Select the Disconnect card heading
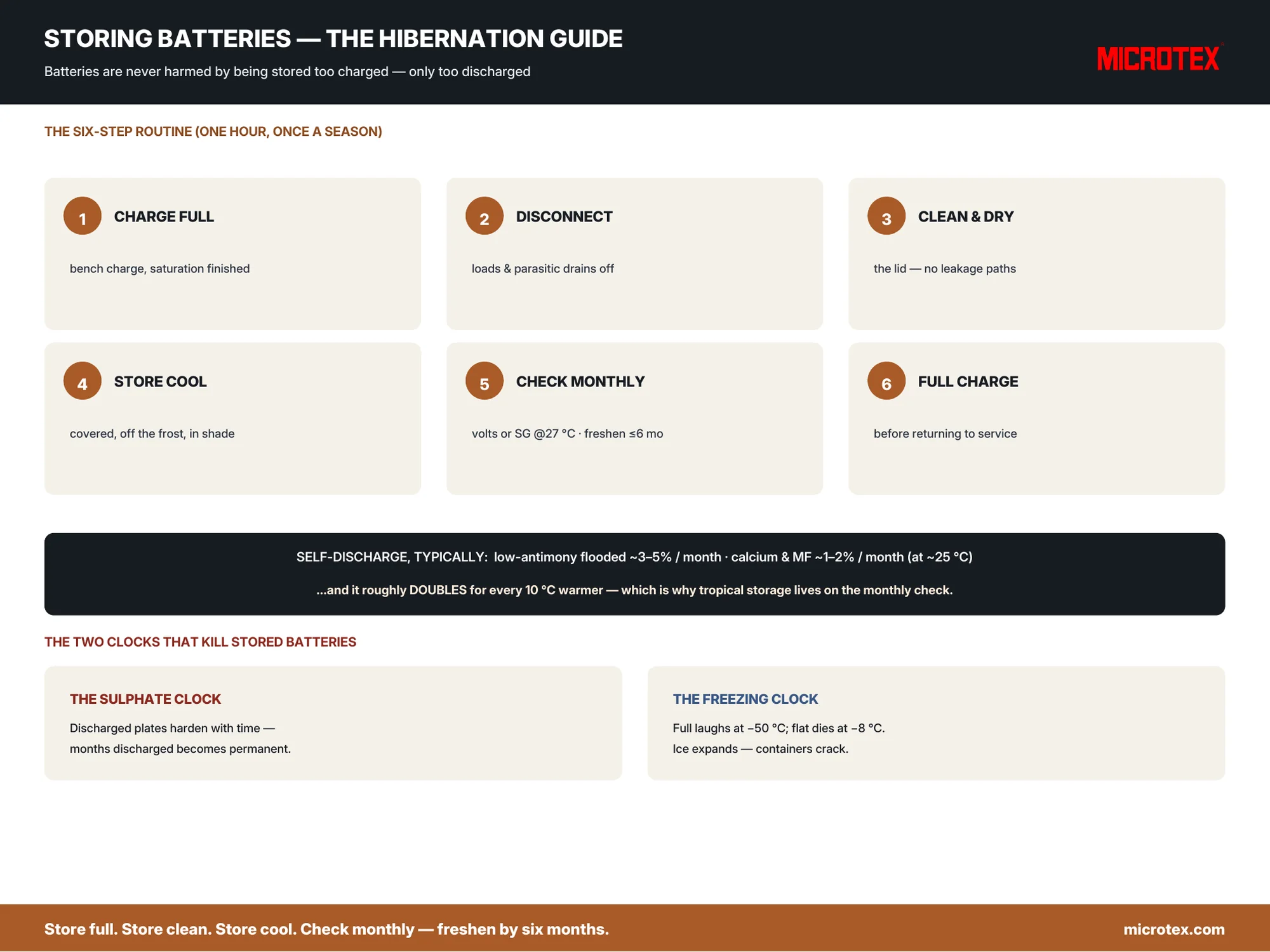 [x=564, y=216]
